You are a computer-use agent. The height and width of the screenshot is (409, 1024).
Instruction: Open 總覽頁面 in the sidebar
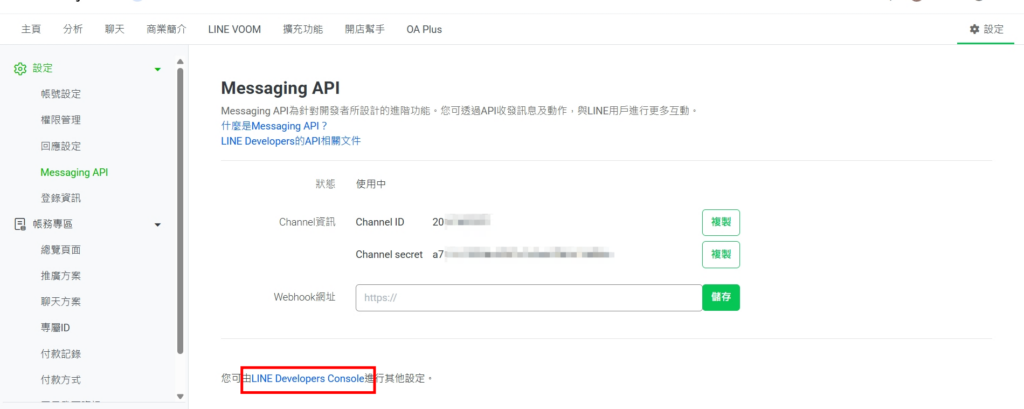click(61, 250)
